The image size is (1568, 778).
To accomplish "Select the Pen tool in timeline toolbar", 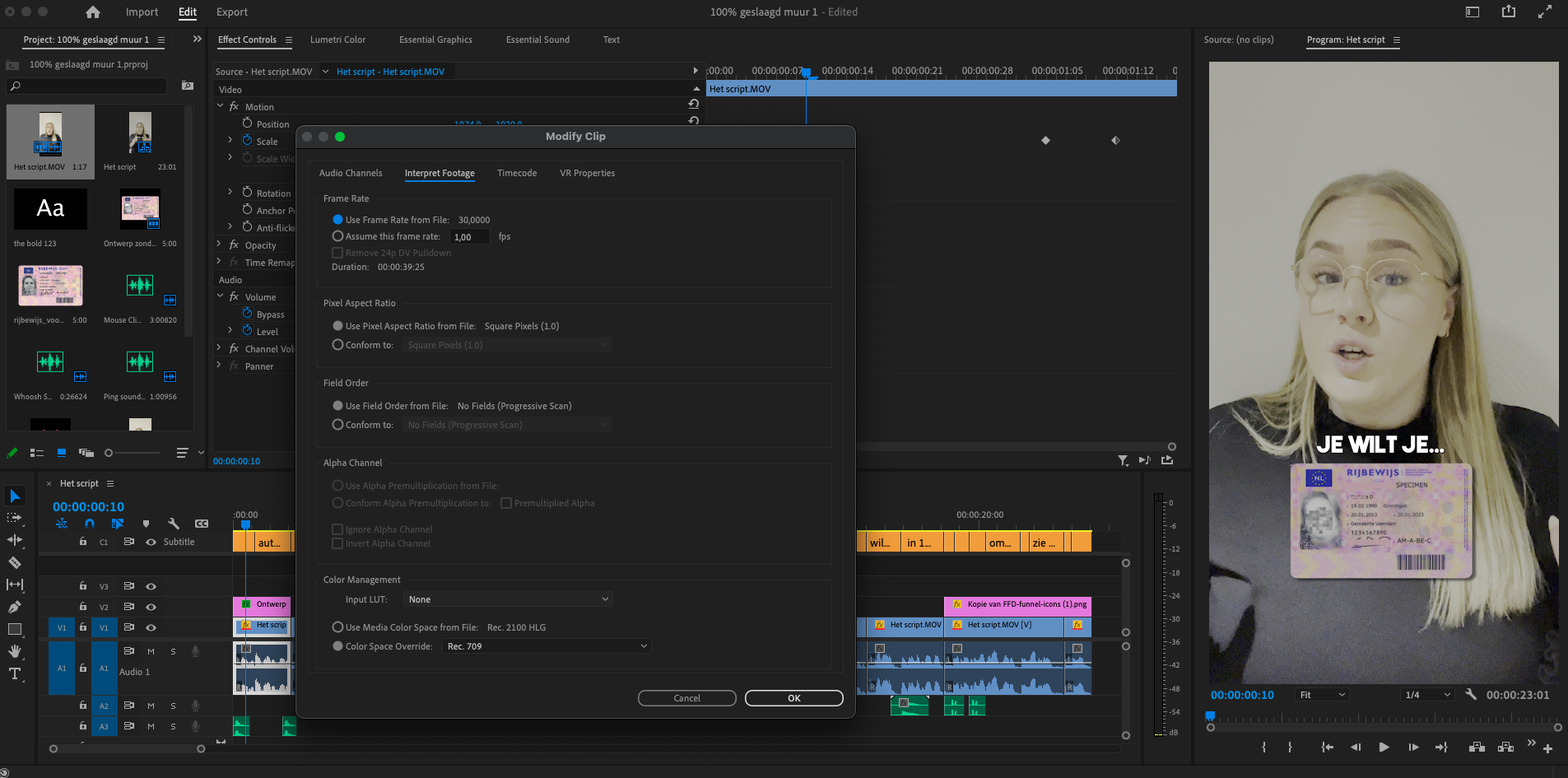I will coord(13,606).
